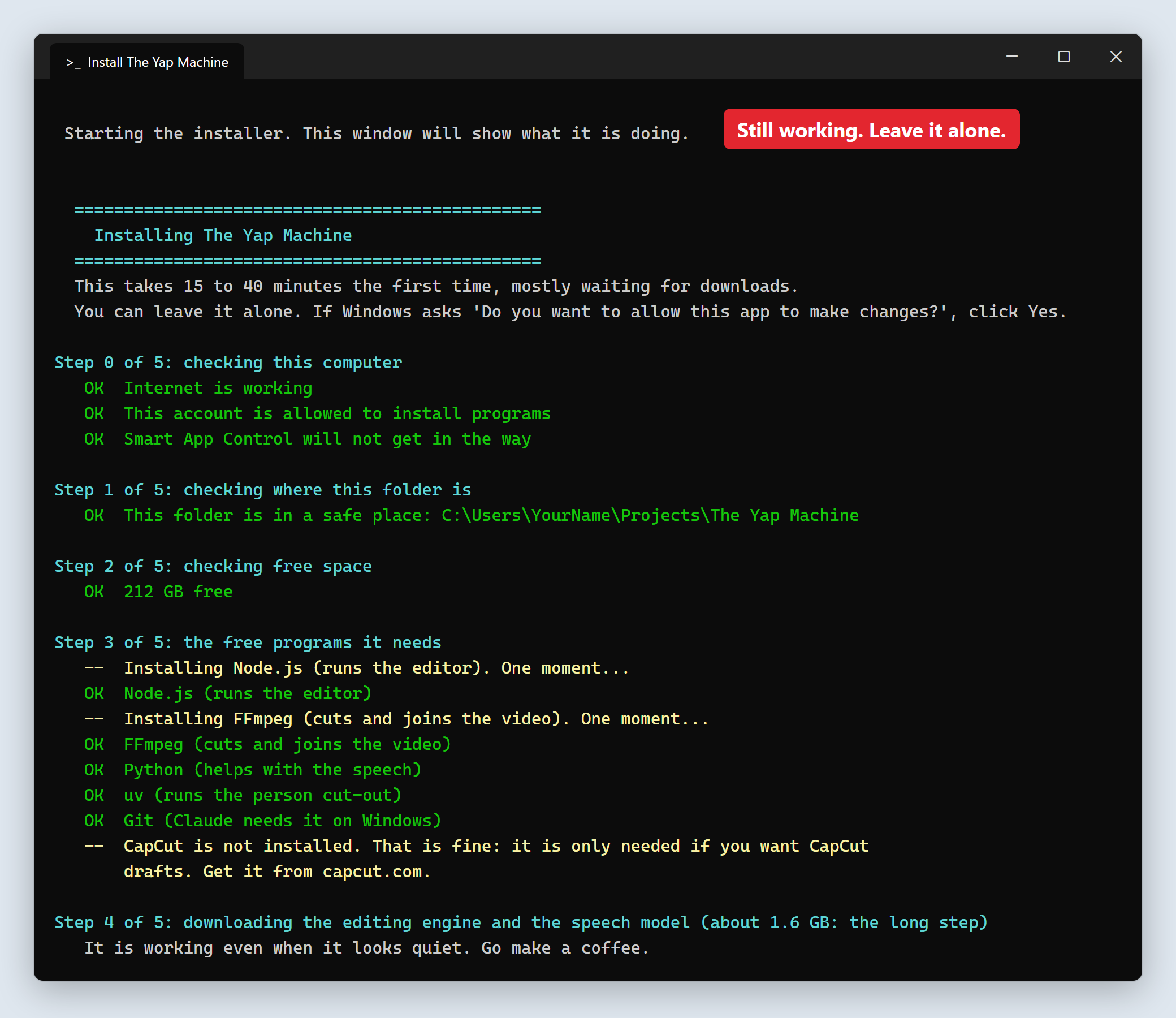Click the Installing The Yap Machine heading
1176x1018 pixels.
click(223, 235)
